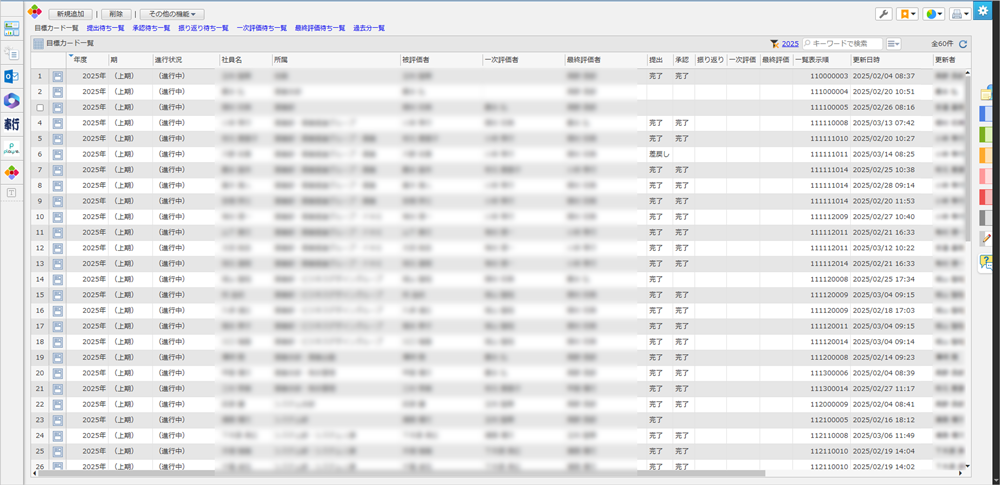Click the 新規追加 button
The image size is (1000, 485).
[70, 14]
